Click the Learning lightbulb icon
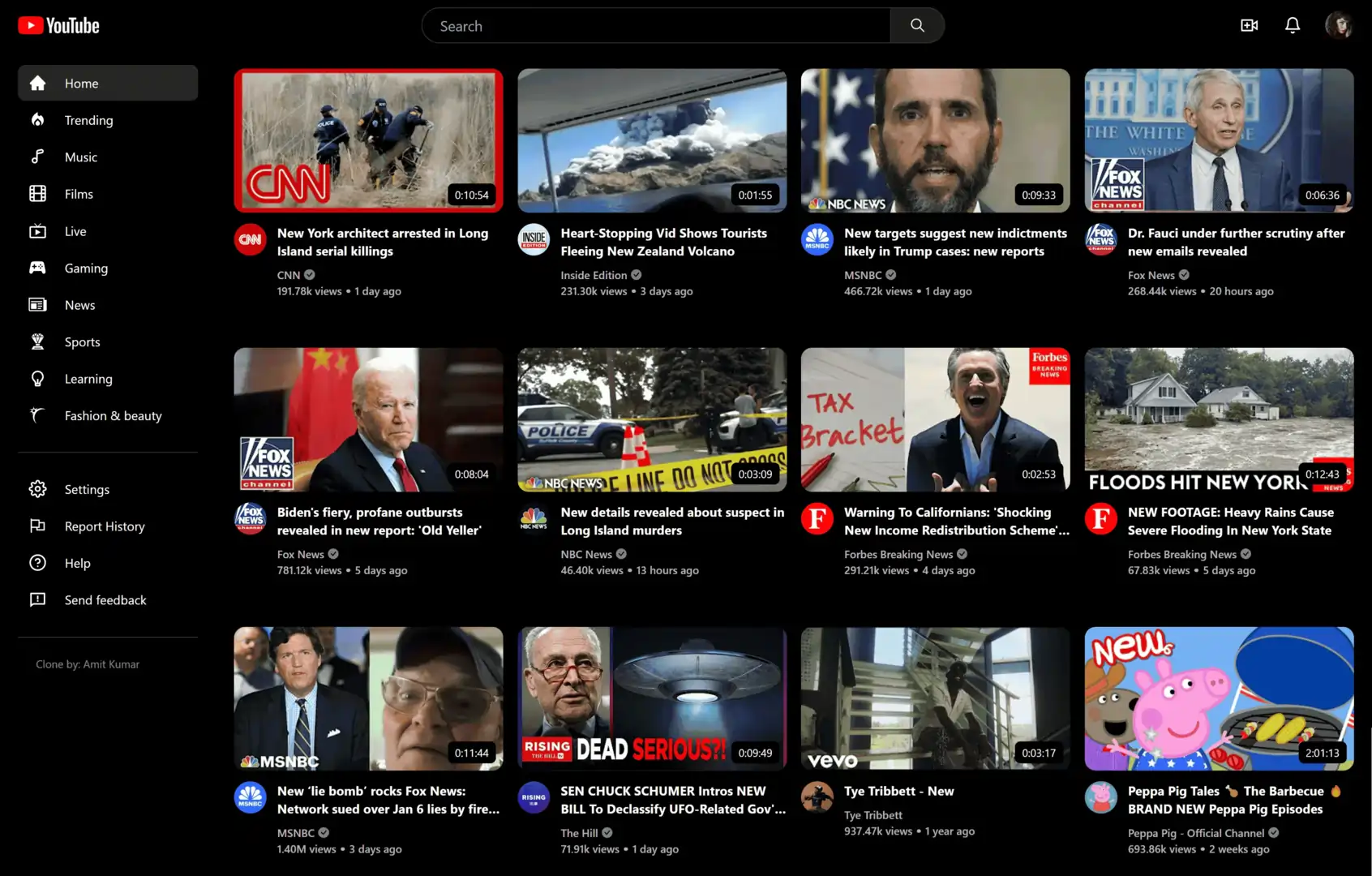1372x876 pixels. (x=37, y=379)
